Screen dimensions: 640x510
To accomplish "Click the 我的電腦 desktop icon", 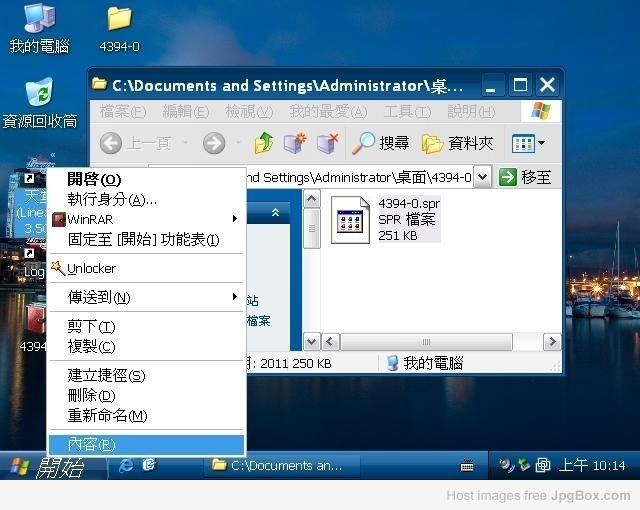I will coord(39,20).
